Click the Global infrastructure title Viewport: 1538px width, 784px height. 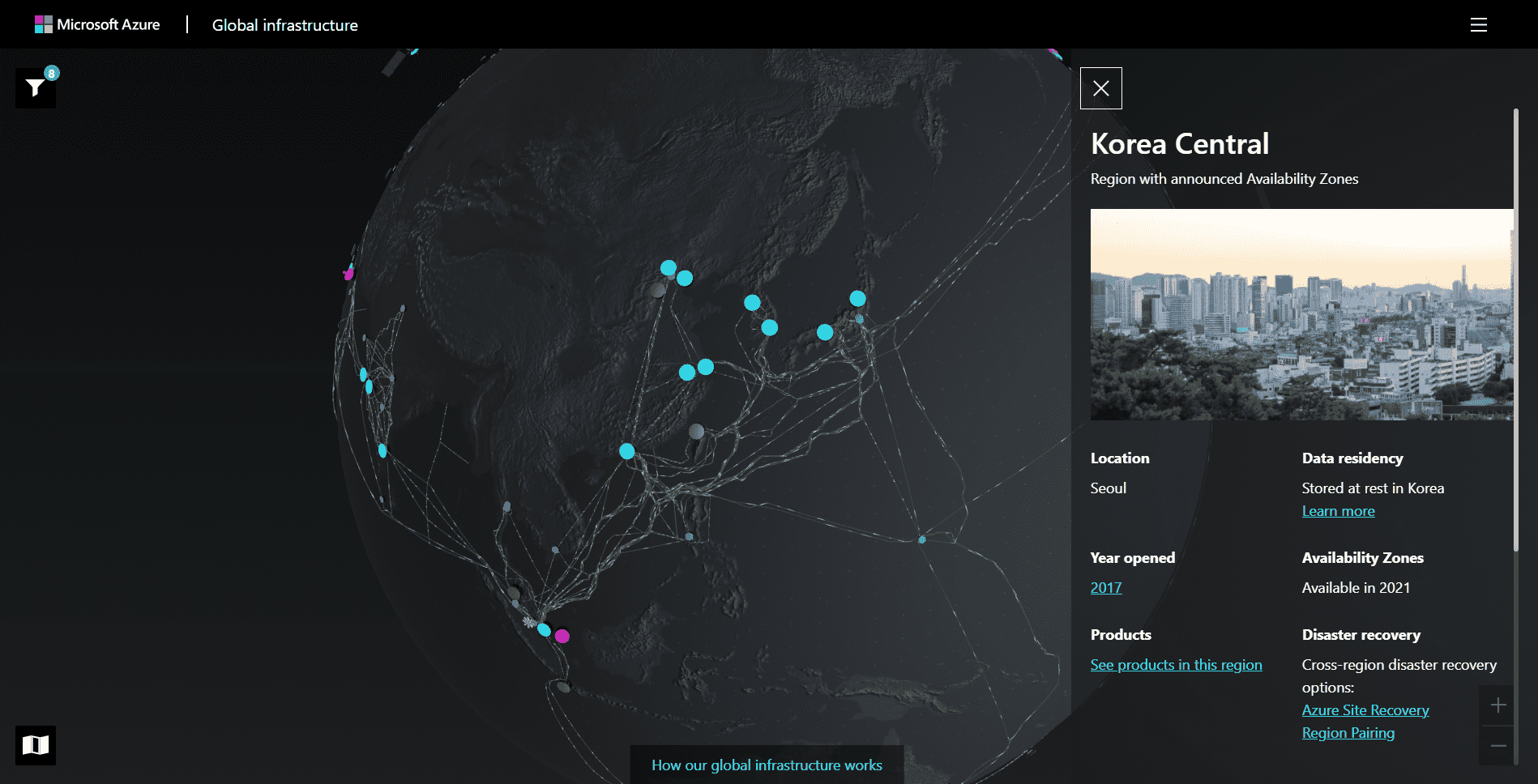285,25
